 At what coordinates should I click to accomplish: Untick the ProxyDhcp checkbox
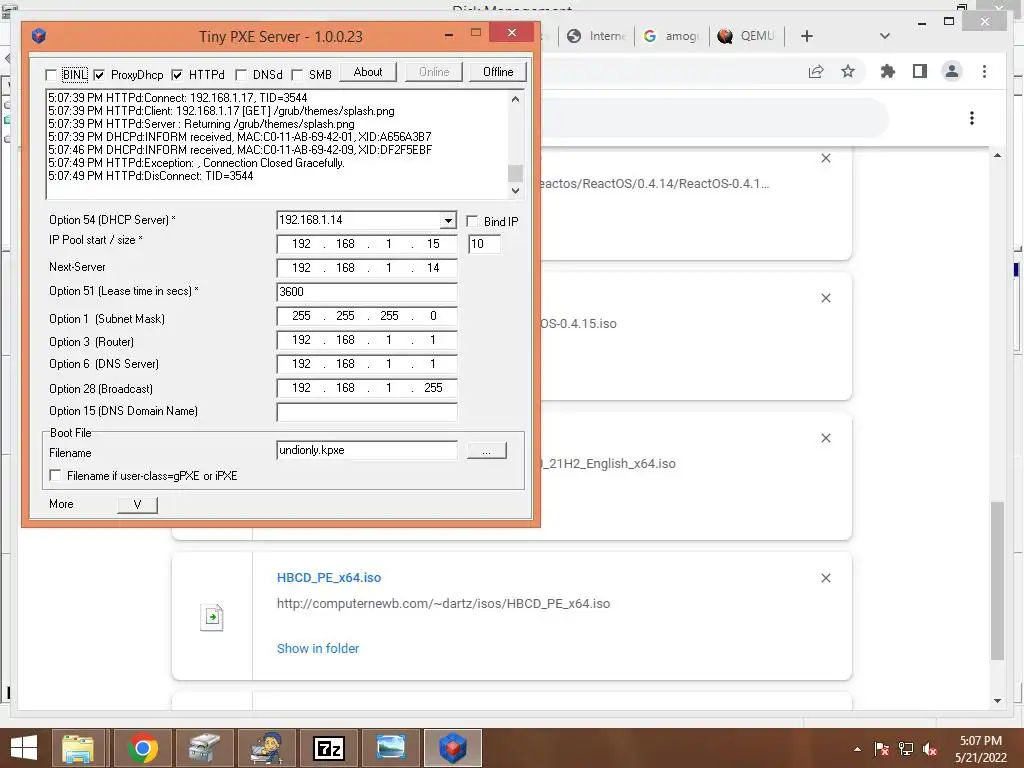click(x=99, y=75)
